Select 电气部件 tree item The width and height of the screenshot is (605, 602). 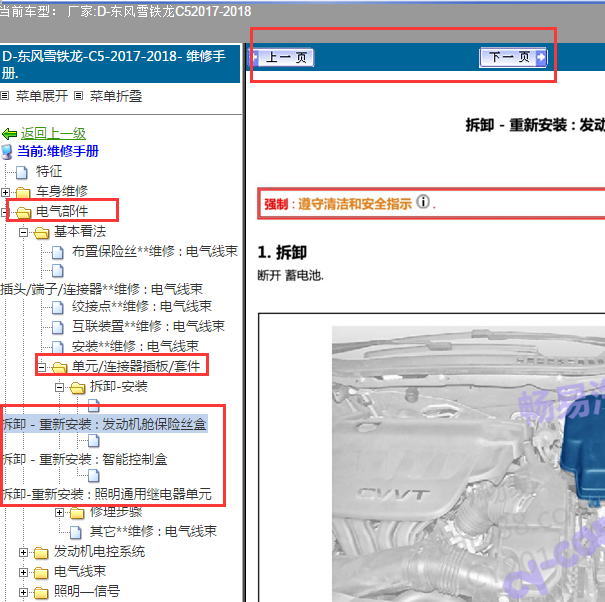[x=62, y=211]
